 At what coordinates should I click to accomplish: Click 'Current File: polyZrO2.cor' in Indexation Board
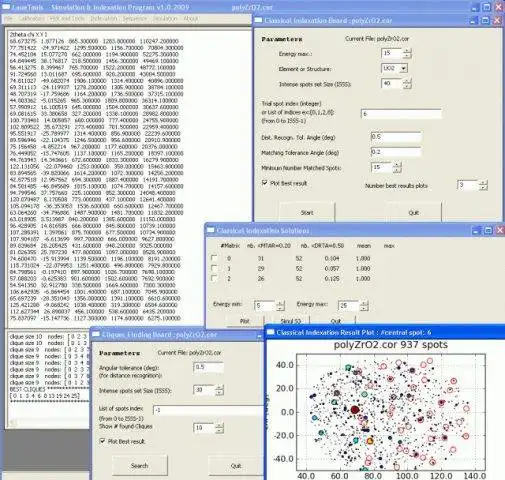[377, 39]
